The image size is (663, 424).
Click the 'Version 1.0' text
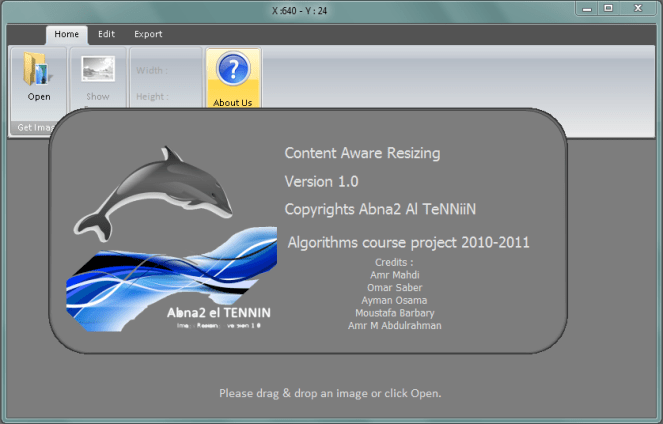click(321, 182)
